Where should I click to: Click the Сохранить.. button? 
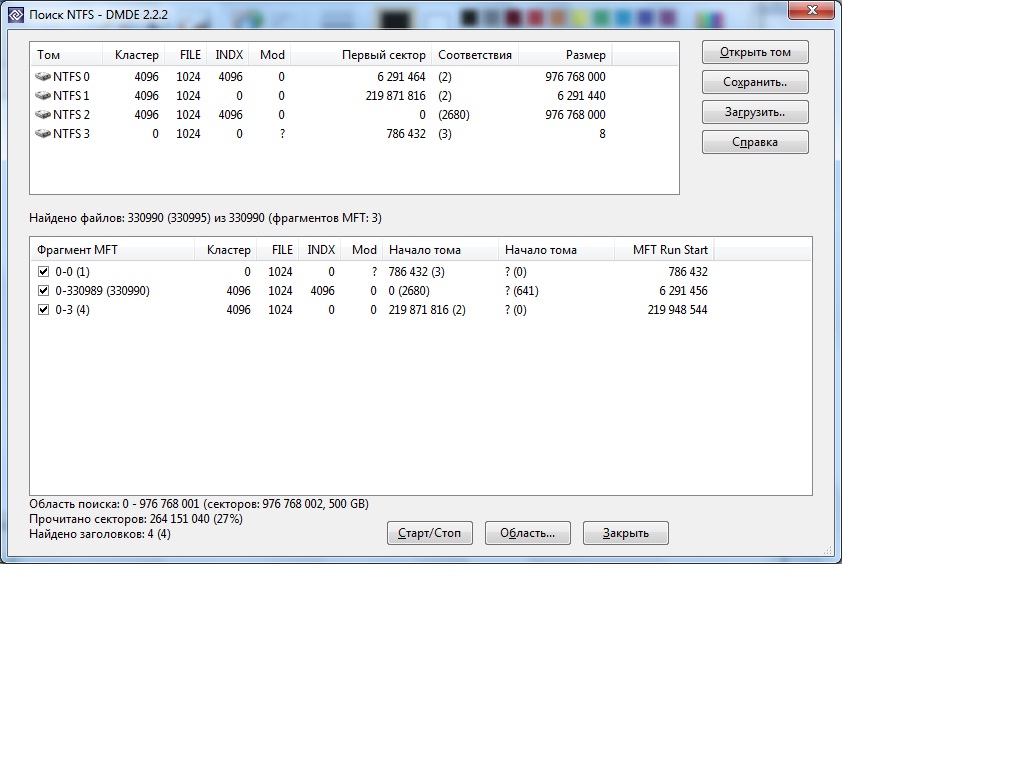click(755, 82)
